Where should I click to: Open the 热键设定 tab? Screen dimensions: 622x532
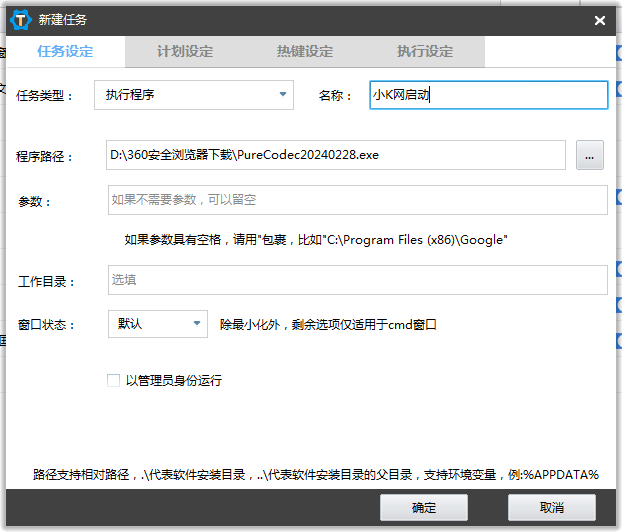pos(305,52)
